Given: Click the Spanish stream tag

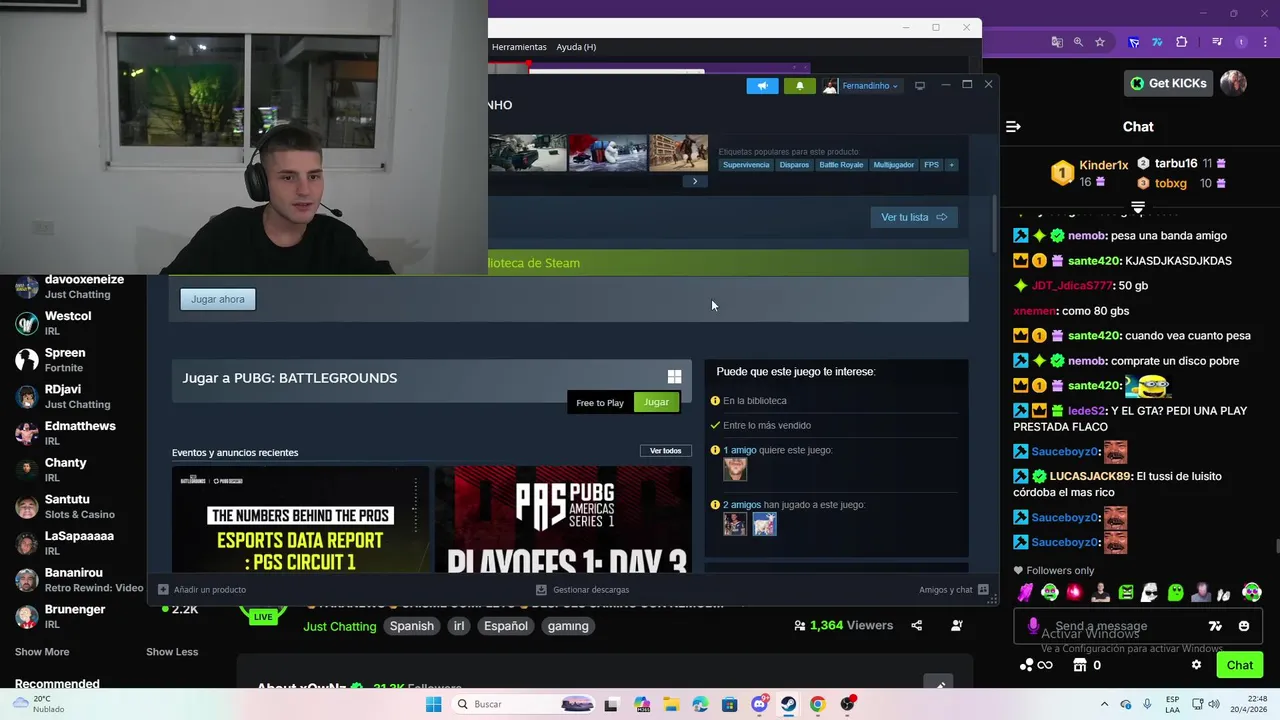Looking at the screenshot, I should pos(412,626).
